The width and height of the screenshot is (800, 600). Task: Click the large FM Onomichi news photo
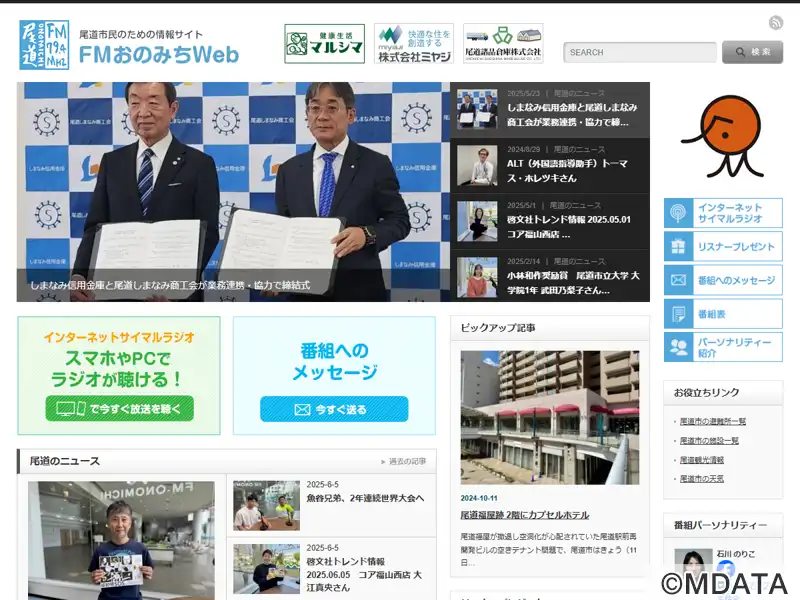click(x=121, y=540)
